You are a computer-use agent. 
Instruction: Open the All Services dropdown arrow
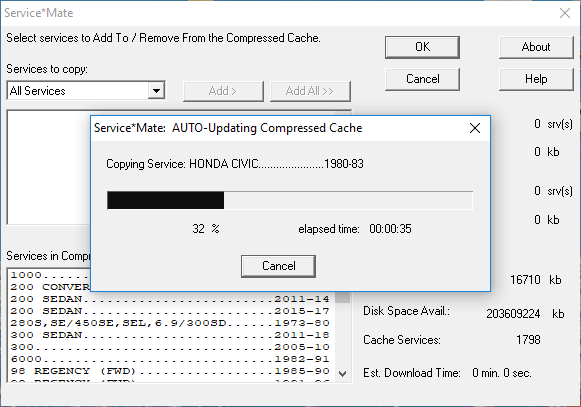point(156,91)
